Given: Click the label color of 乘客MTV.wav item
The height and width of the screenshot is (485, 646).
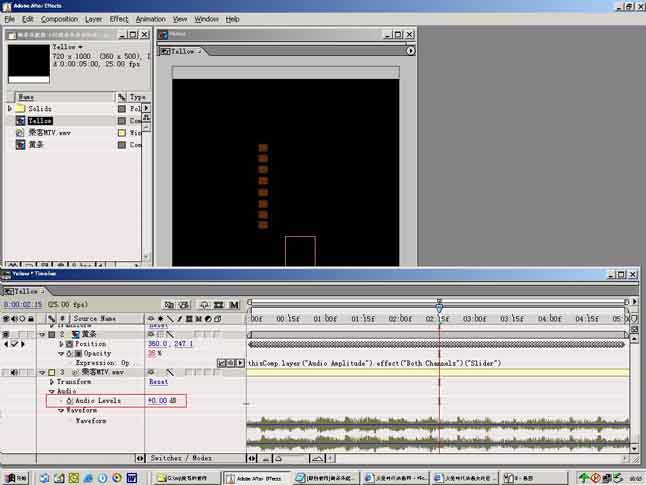Looking at the screenshot, I should point(122,133).
